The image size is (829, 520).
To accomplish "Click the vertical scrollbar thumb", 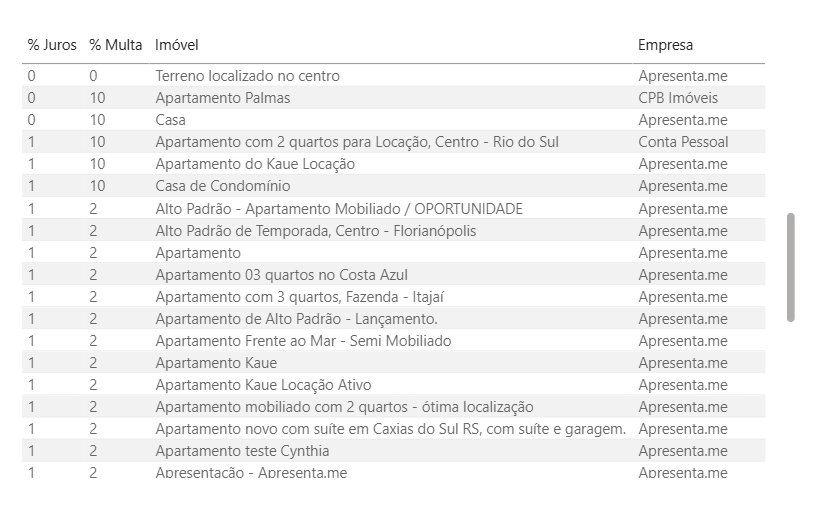I will 791,267.
